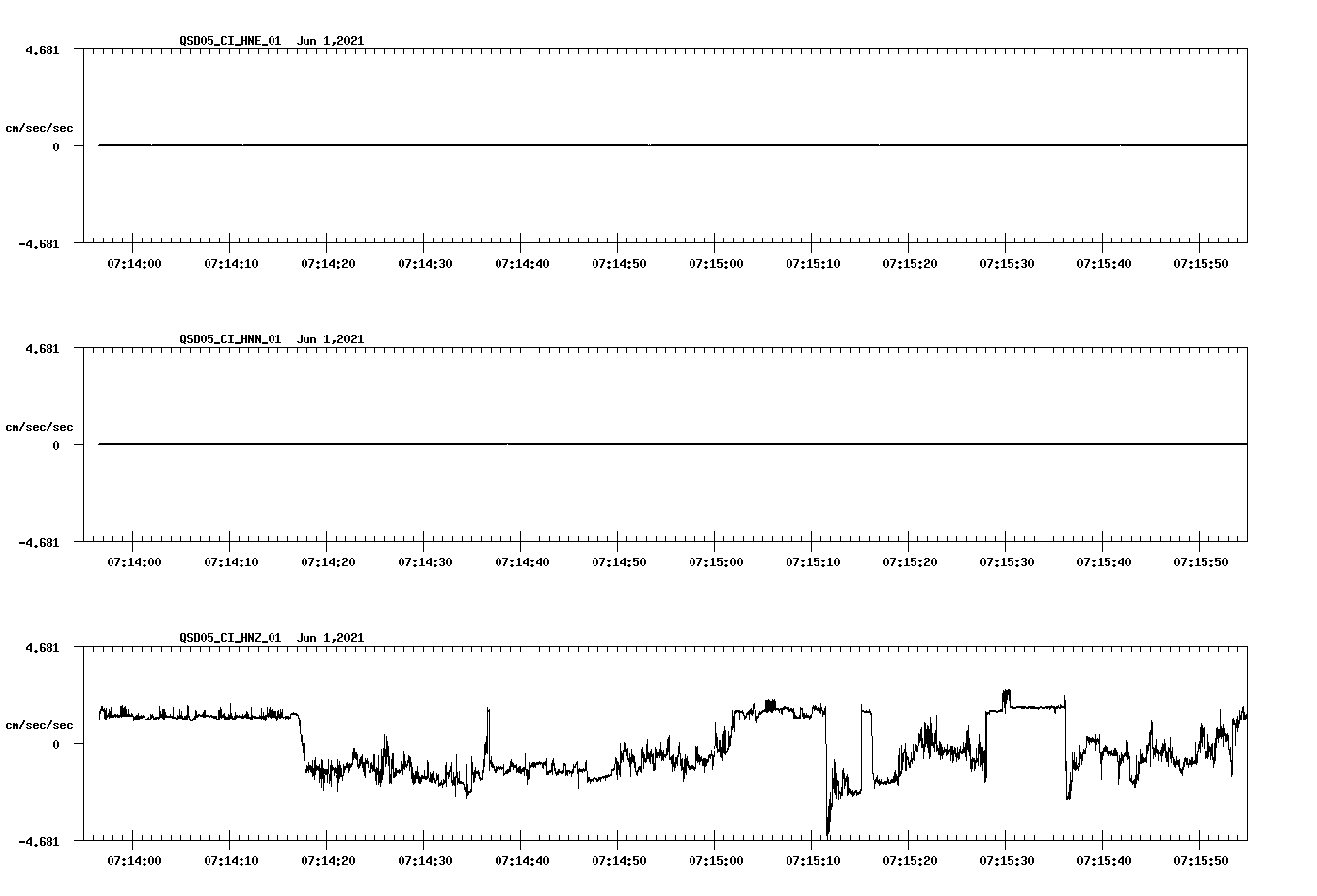Click the QSD05_CI_HNZ_01 plot title

click(231, 638)
